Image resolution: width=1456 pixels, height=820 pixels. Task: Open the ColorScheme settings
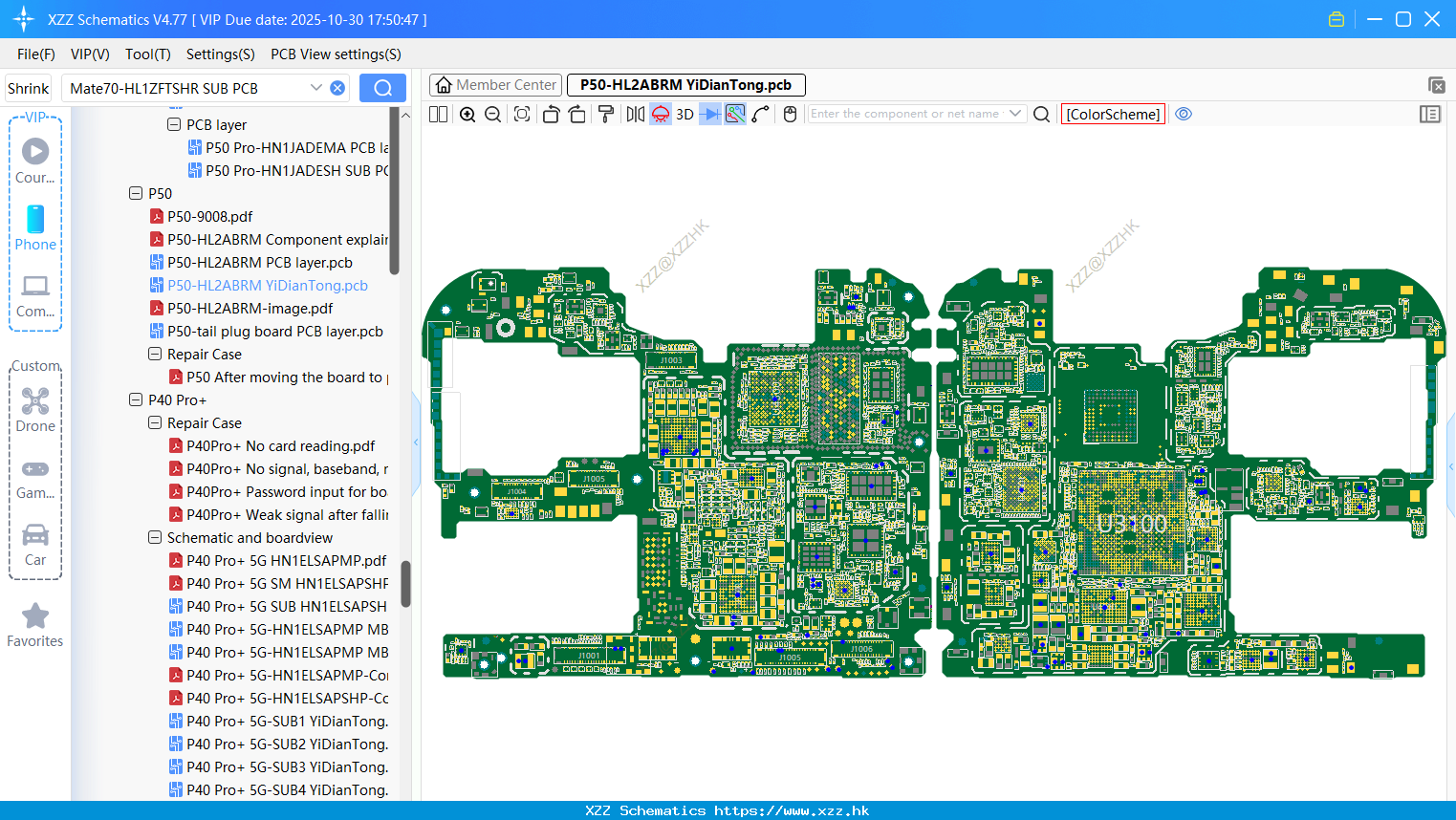(x=1113, y=114)
